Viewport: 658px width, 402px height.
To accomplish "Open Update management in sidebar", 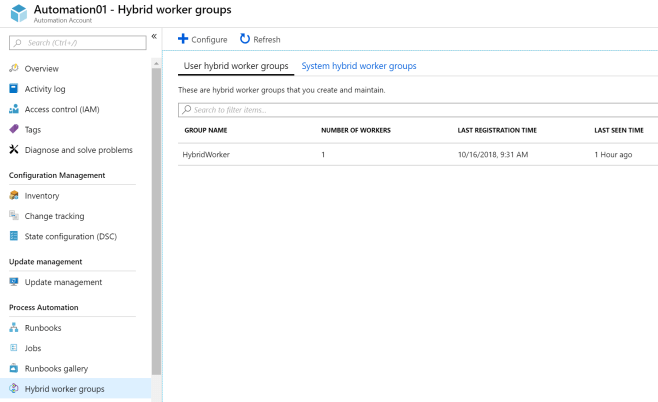I will [x=63, y=282].
